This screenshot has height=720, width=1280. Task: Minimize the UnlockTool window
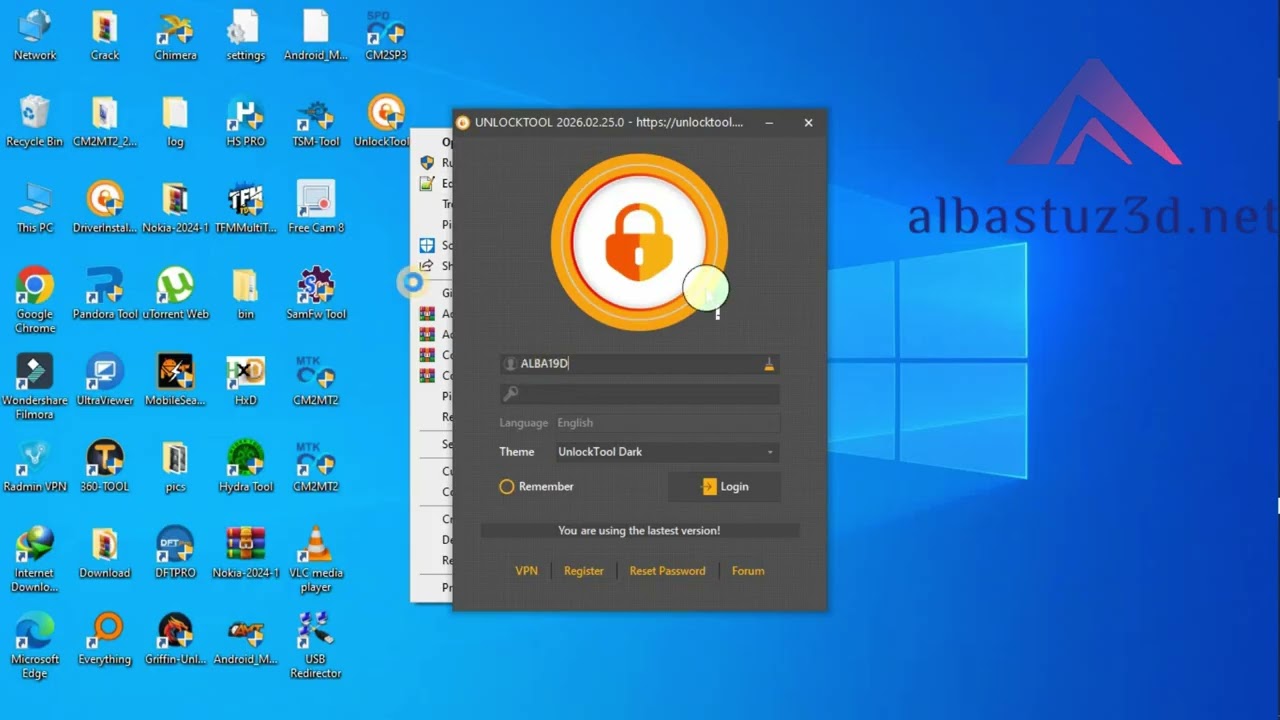(769, 123)
